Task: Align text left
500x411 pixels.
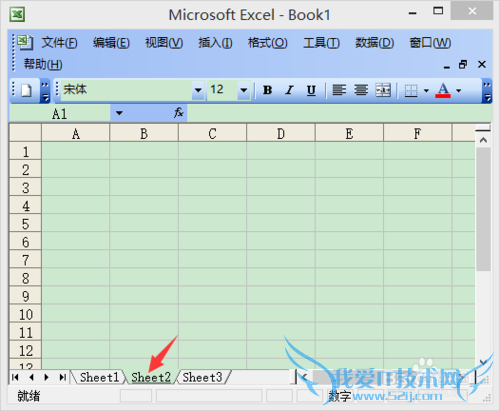Action: pos(339,90)
